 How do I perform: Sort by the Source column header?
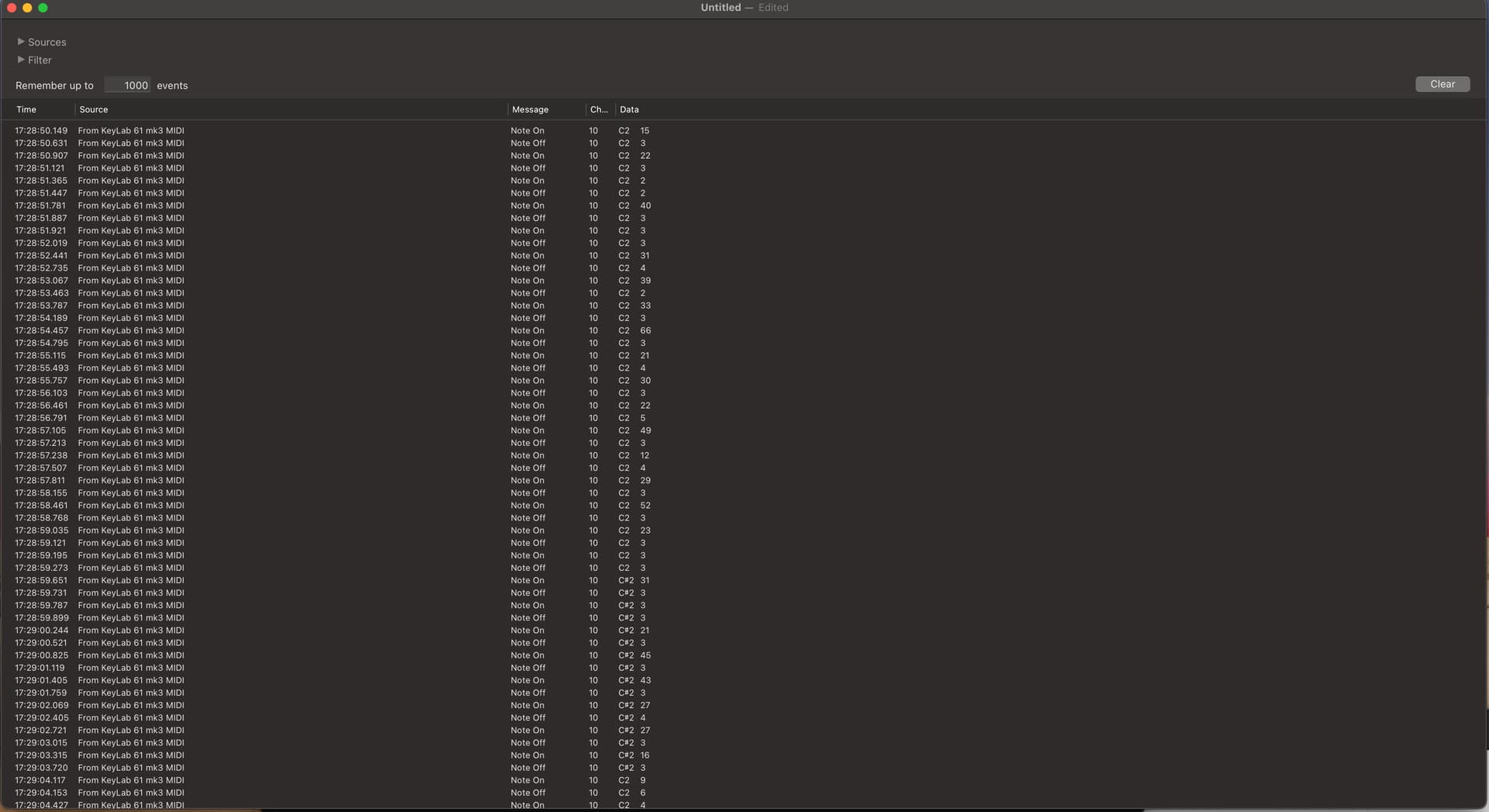pyautogui.click(x=94, y=109)
